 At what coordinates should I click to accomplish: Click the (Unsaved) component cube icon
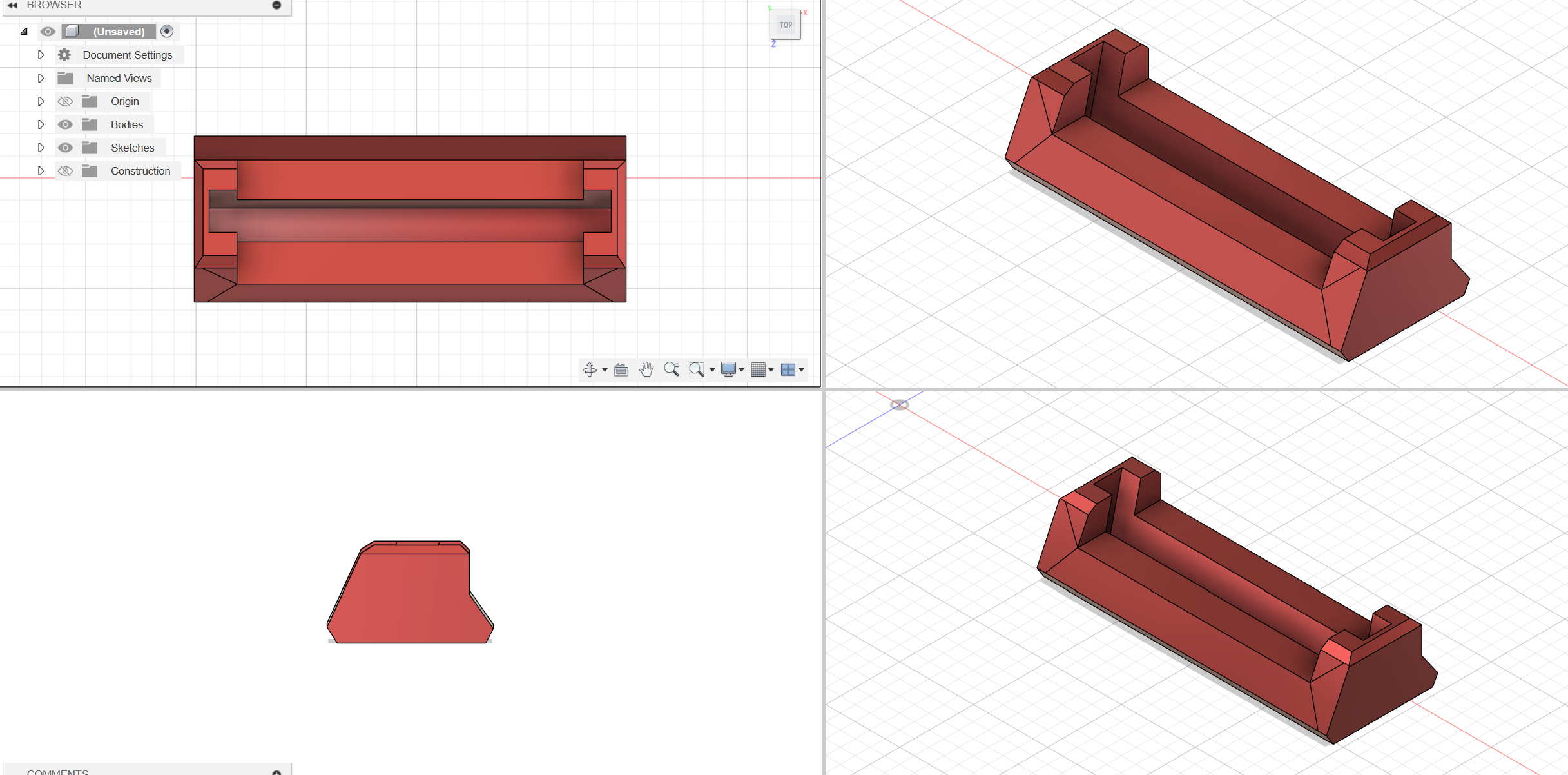click(x=72, y=32)
